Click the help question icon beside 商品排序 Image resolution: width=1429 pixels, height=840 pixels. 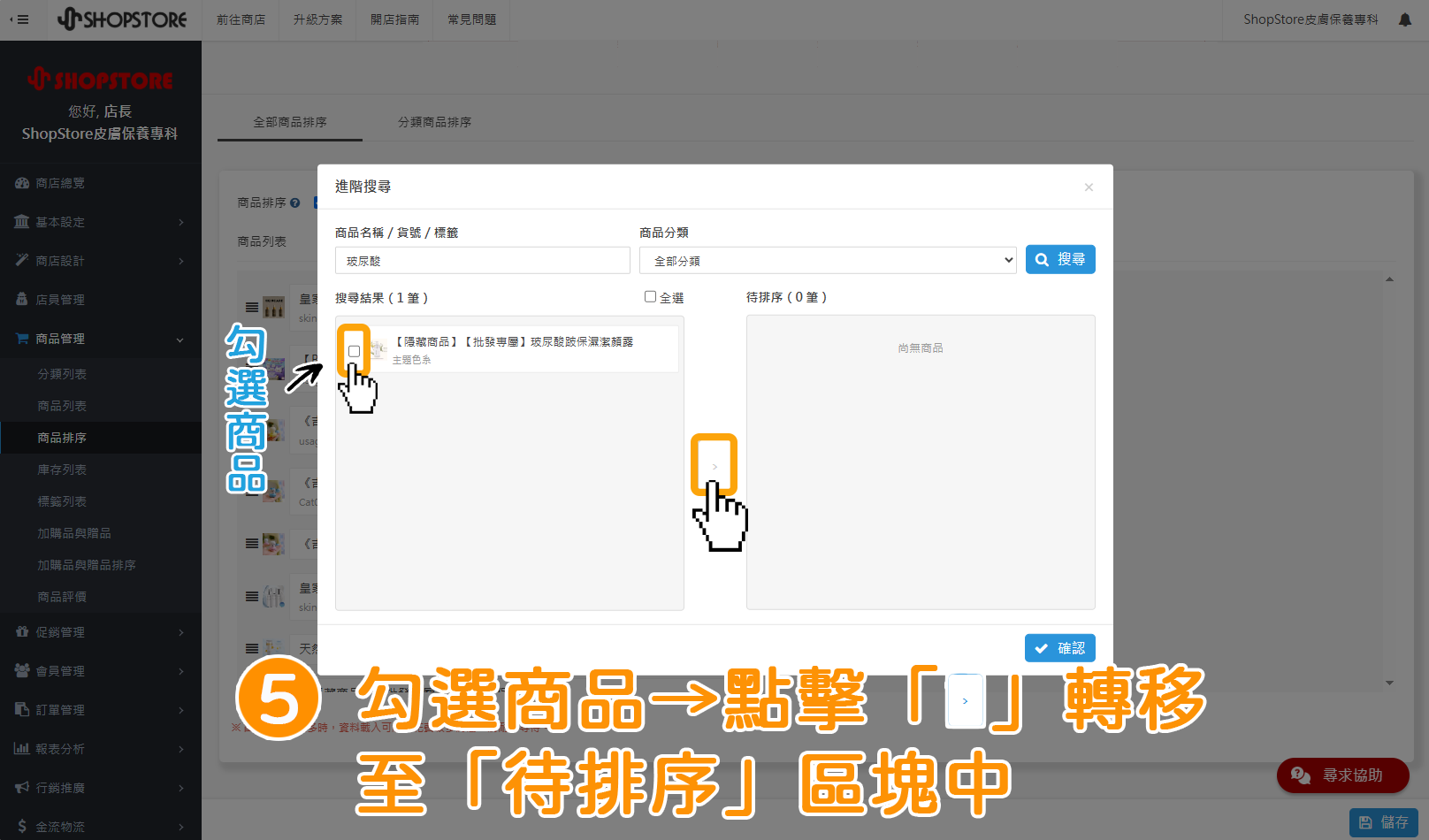295,202
